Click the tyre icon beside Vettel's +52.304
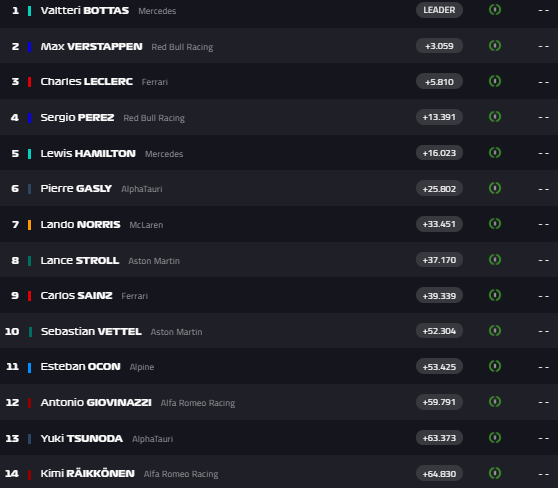The height and width of the screenshot is (488, 558). (495, 331)
